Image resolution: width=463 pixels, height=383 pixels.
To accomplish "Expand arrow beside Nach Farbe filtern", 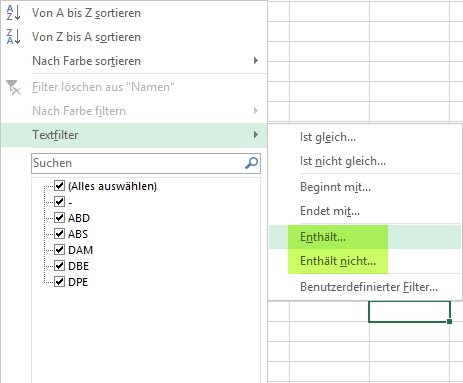I will [x=256, y=111].
